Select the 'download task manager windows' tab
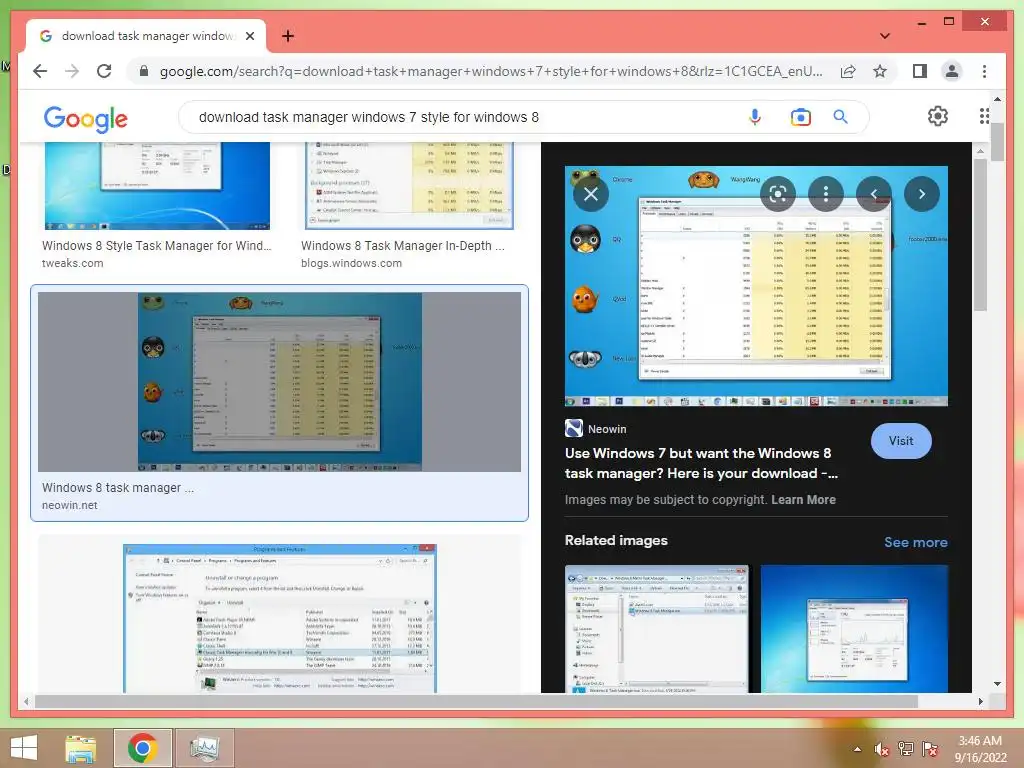1024x768 pixels. 146,36
